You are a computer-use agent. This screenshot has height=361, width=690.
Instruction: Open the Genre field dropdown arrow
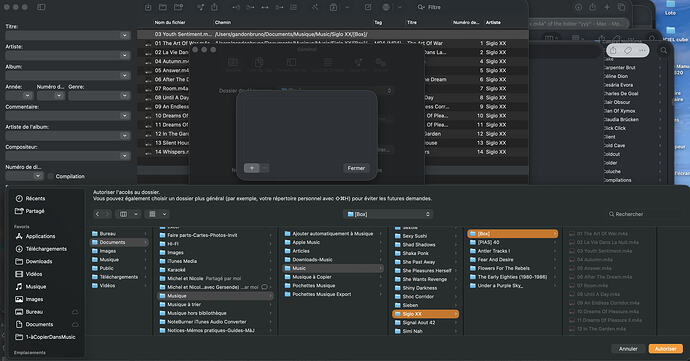pos(125,96)
